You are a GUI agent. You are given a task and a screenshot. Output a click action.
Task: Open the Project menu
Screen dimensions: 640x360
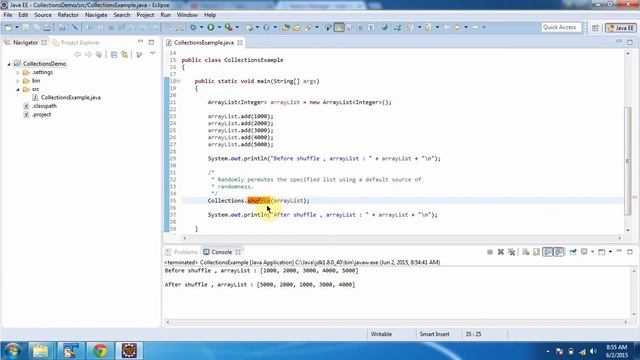coord(145,15)
